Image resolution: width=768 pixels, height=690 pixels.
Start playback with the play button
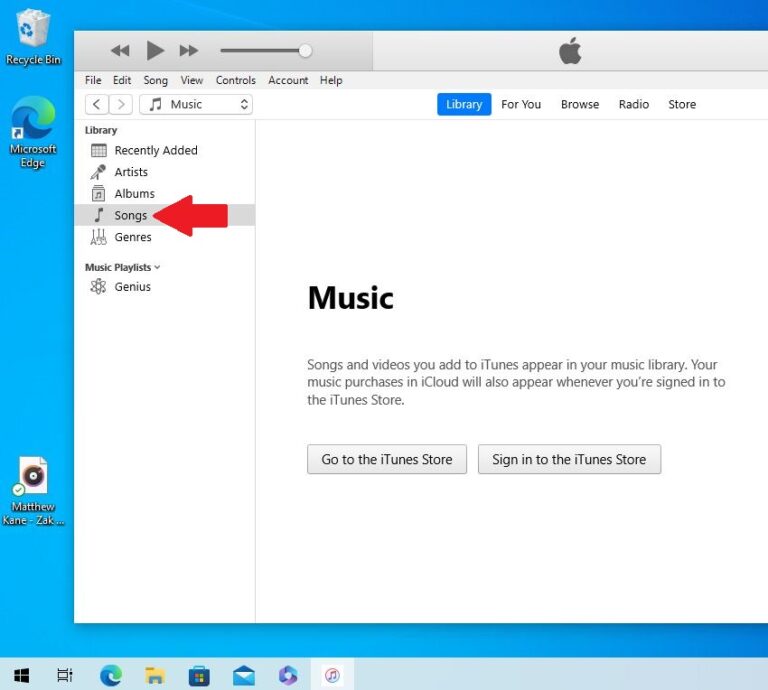(x=155, y=50)
